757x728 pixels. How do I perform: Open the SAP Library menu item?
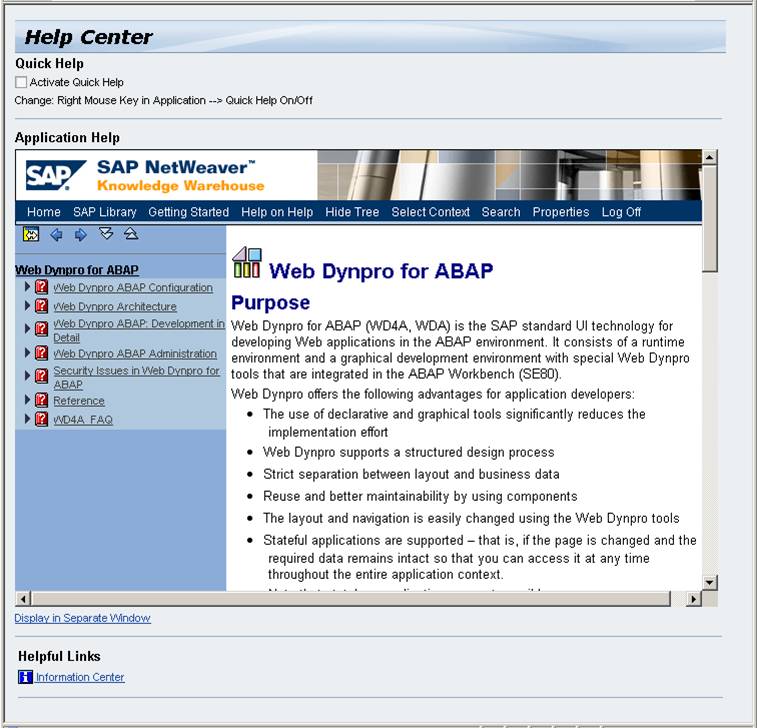click(x=104, y=212)
